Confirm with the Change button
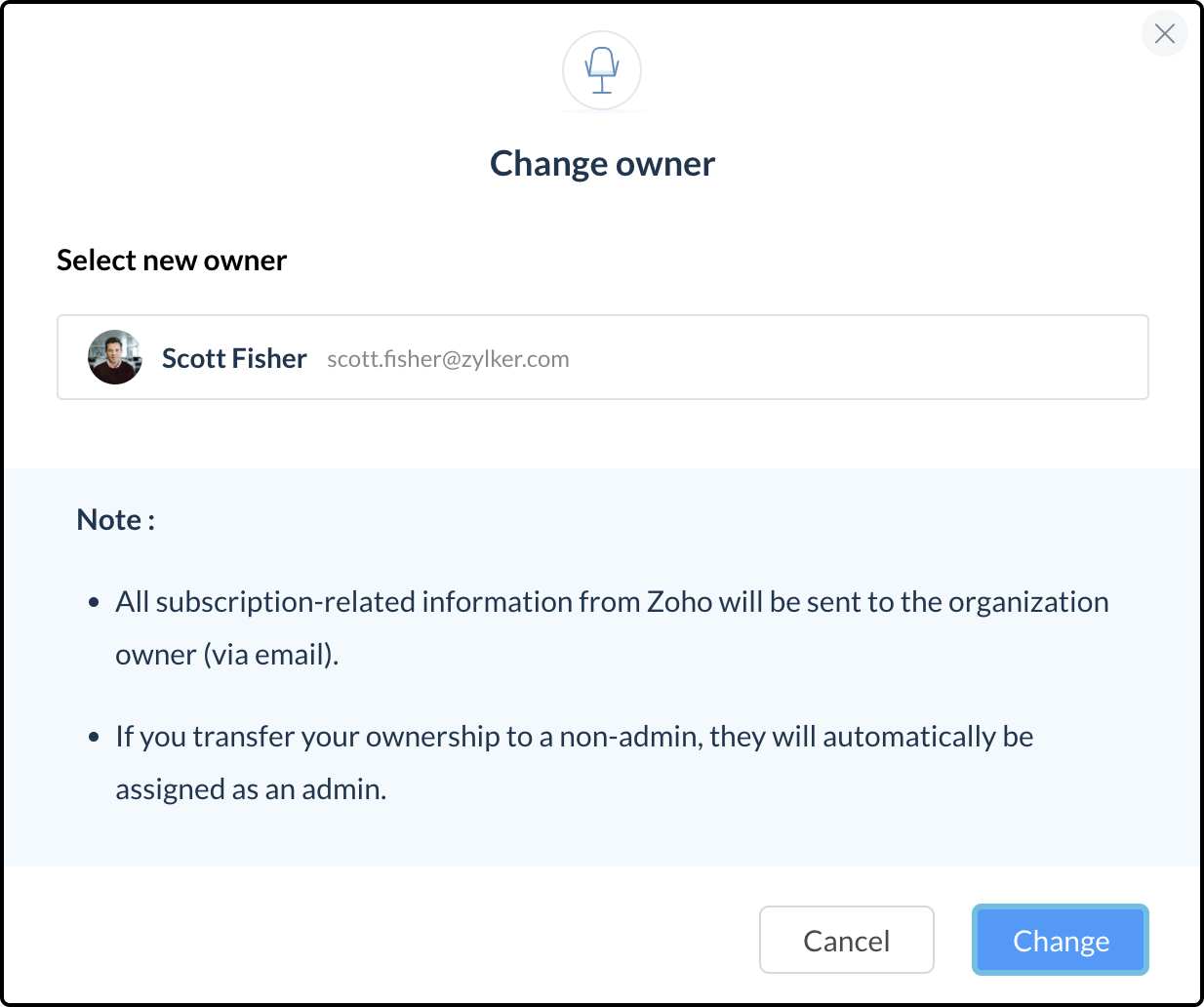Screen dimensions: 1204x1007 (1061, 941)
